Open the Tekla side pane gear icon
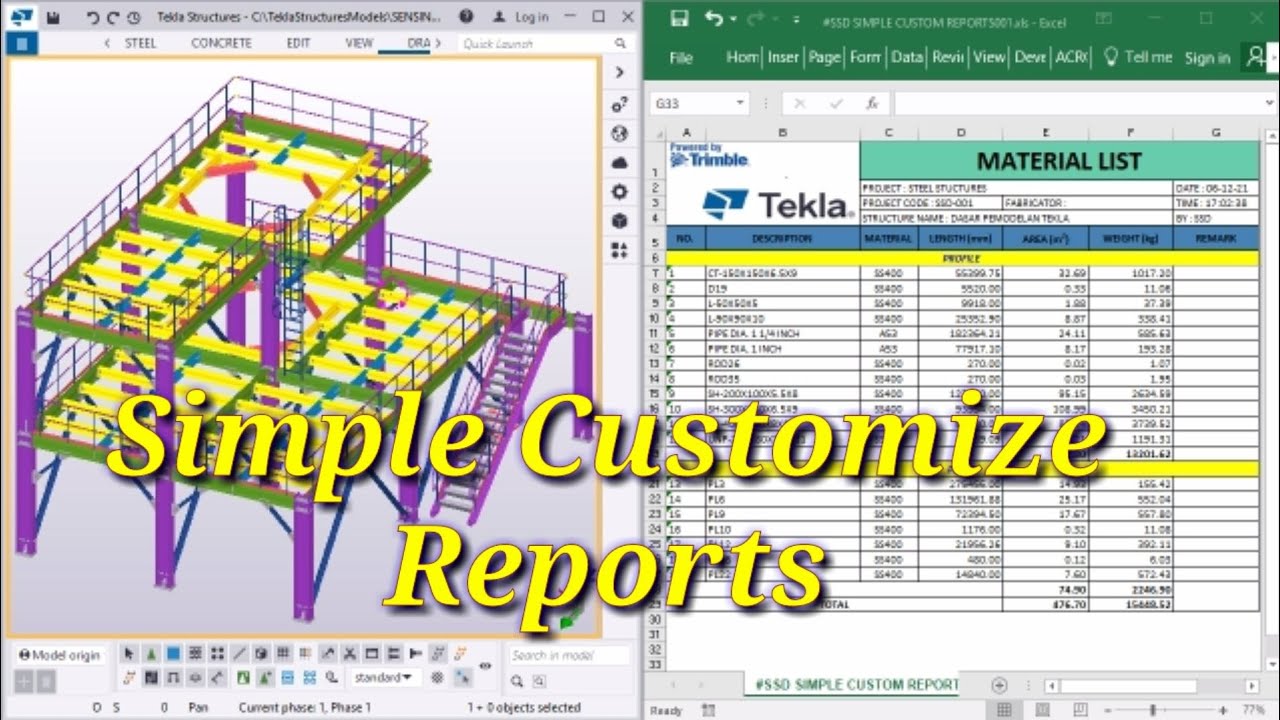The image size is (1280, 720). (x=619, y=191)
